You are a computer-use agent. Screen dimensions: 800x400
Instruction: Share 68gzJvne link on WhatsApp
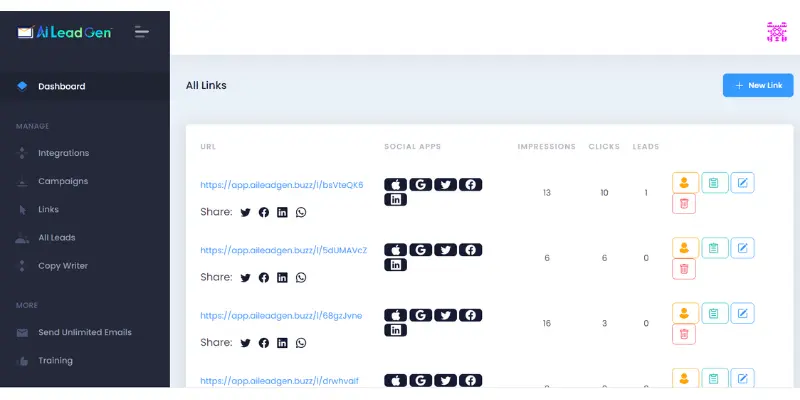click(301, 343)
